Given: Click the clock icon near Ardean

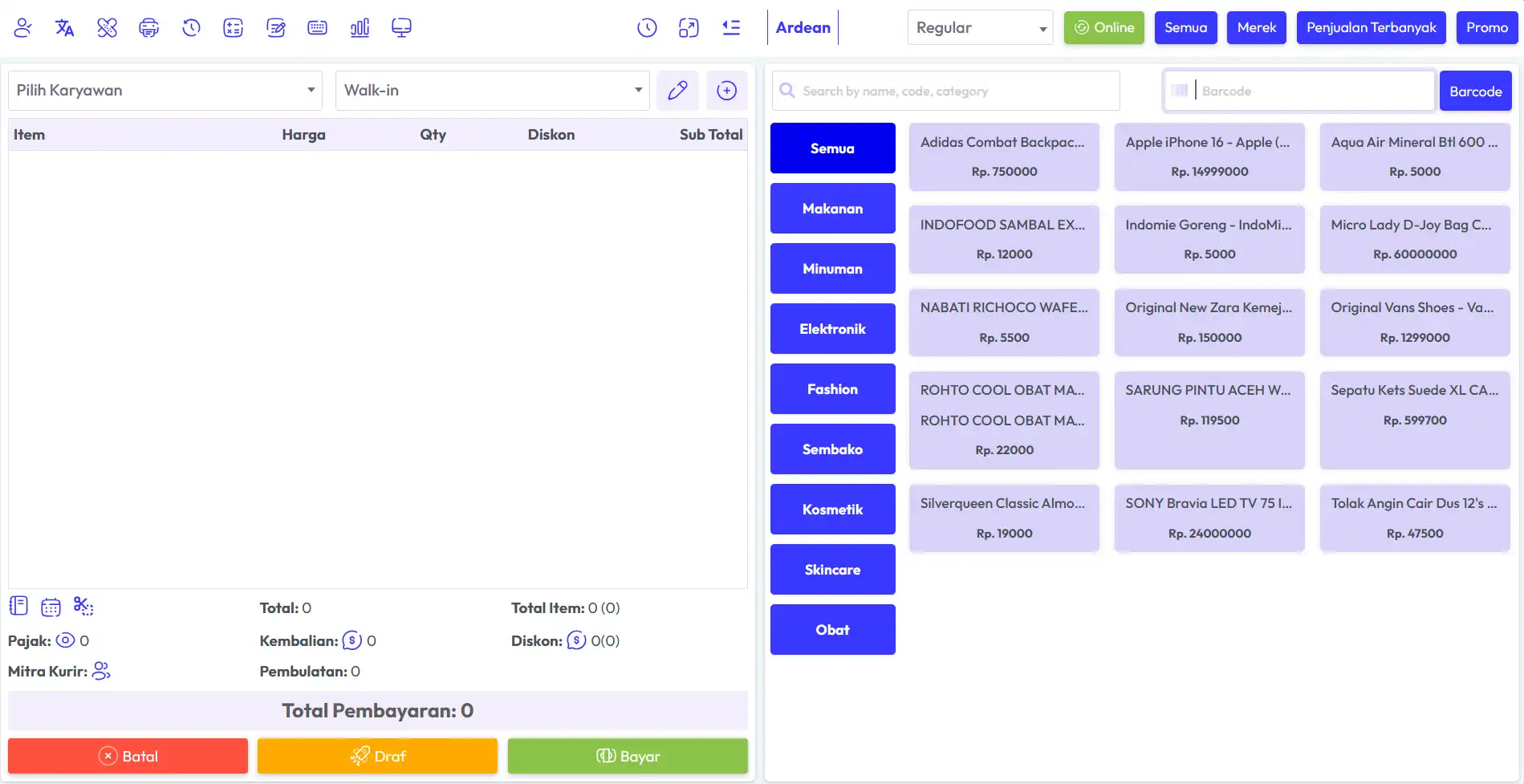Looking at the screenshot, I should click(647, 28).
